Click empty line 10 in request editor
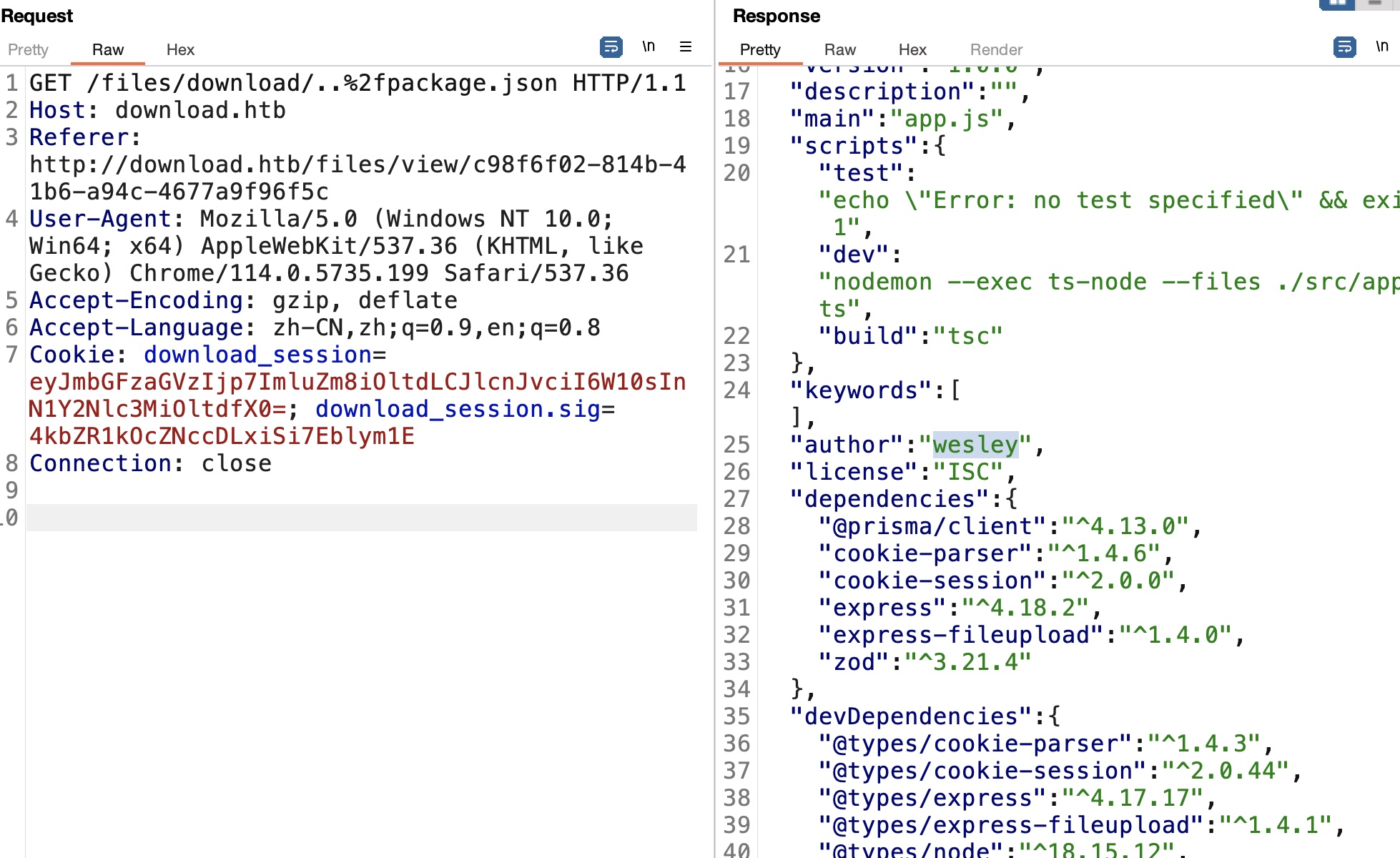 tap(358, 518)
